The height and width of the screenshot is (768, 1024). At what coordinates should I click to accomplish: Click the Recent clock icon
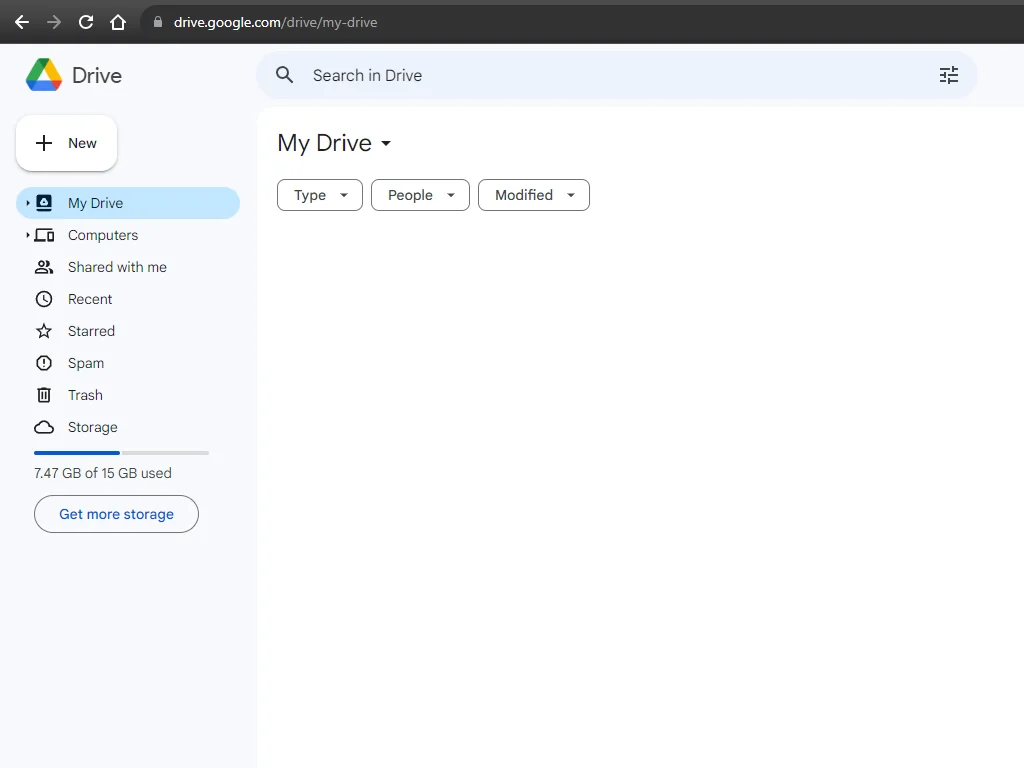[44, 299]
